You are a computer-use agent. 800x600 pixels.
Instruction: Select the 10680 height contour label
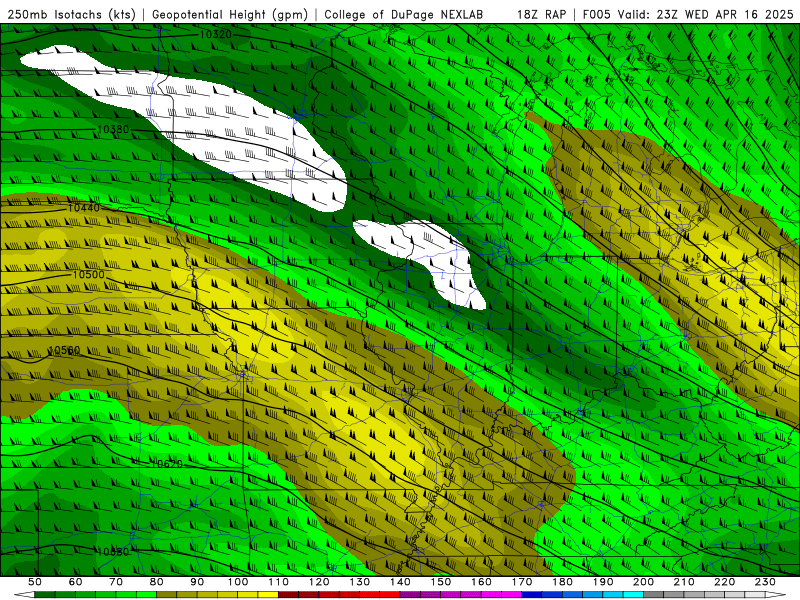tap(113, 552)
